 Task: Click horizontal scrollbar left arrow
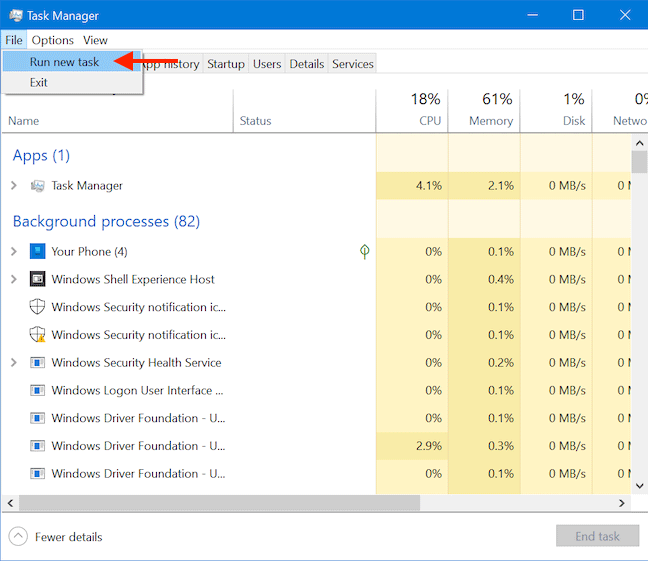coord(10,503)
